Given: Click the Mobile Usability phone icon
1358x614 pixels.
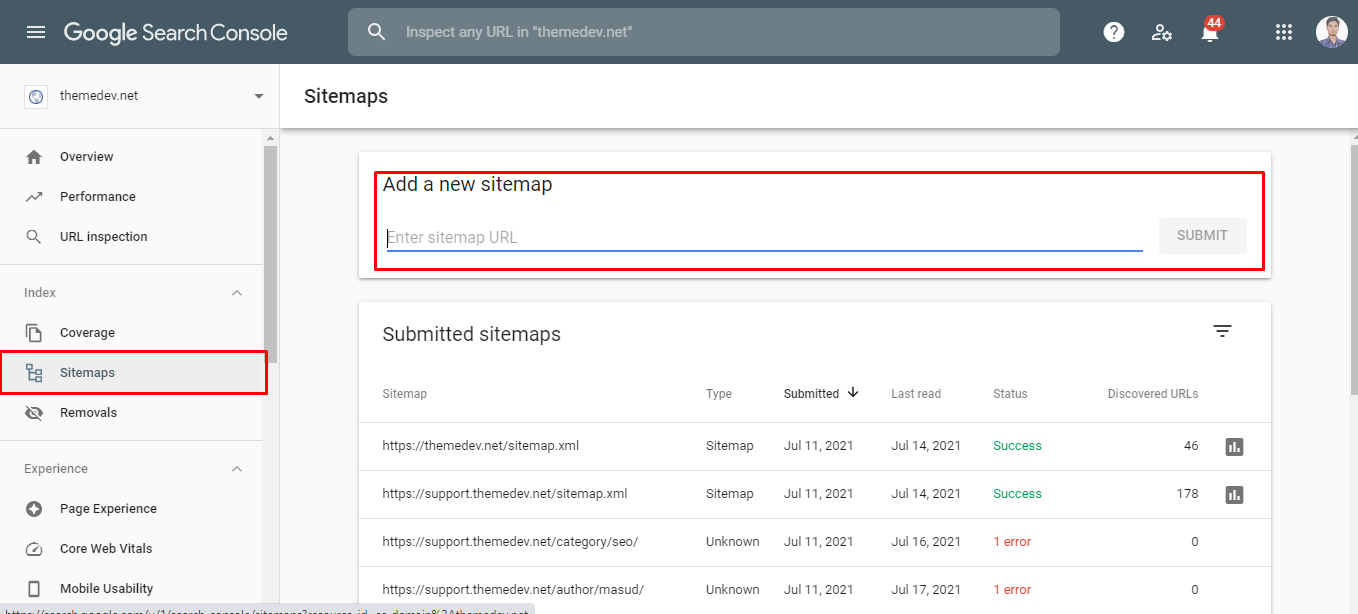Looking at the screenshot, I should pos(34,589).
